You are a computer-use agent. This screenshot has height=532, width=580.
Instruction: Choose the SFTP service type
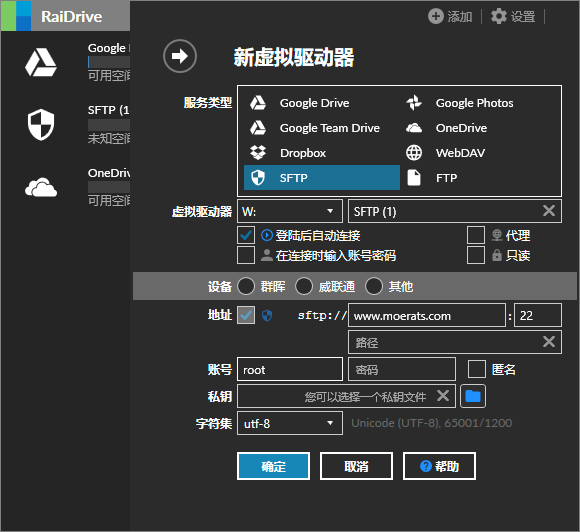click(322, 178)
